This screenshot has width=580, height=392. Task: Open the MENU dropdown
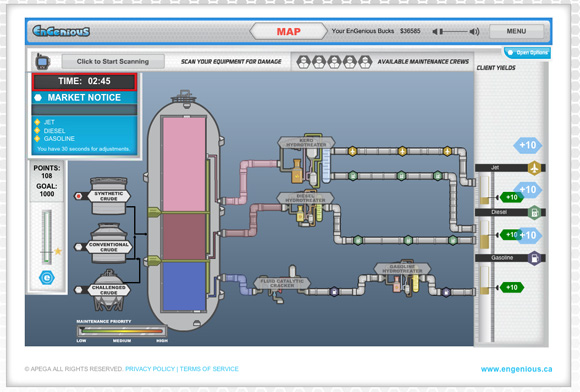(x=516, y=31)
